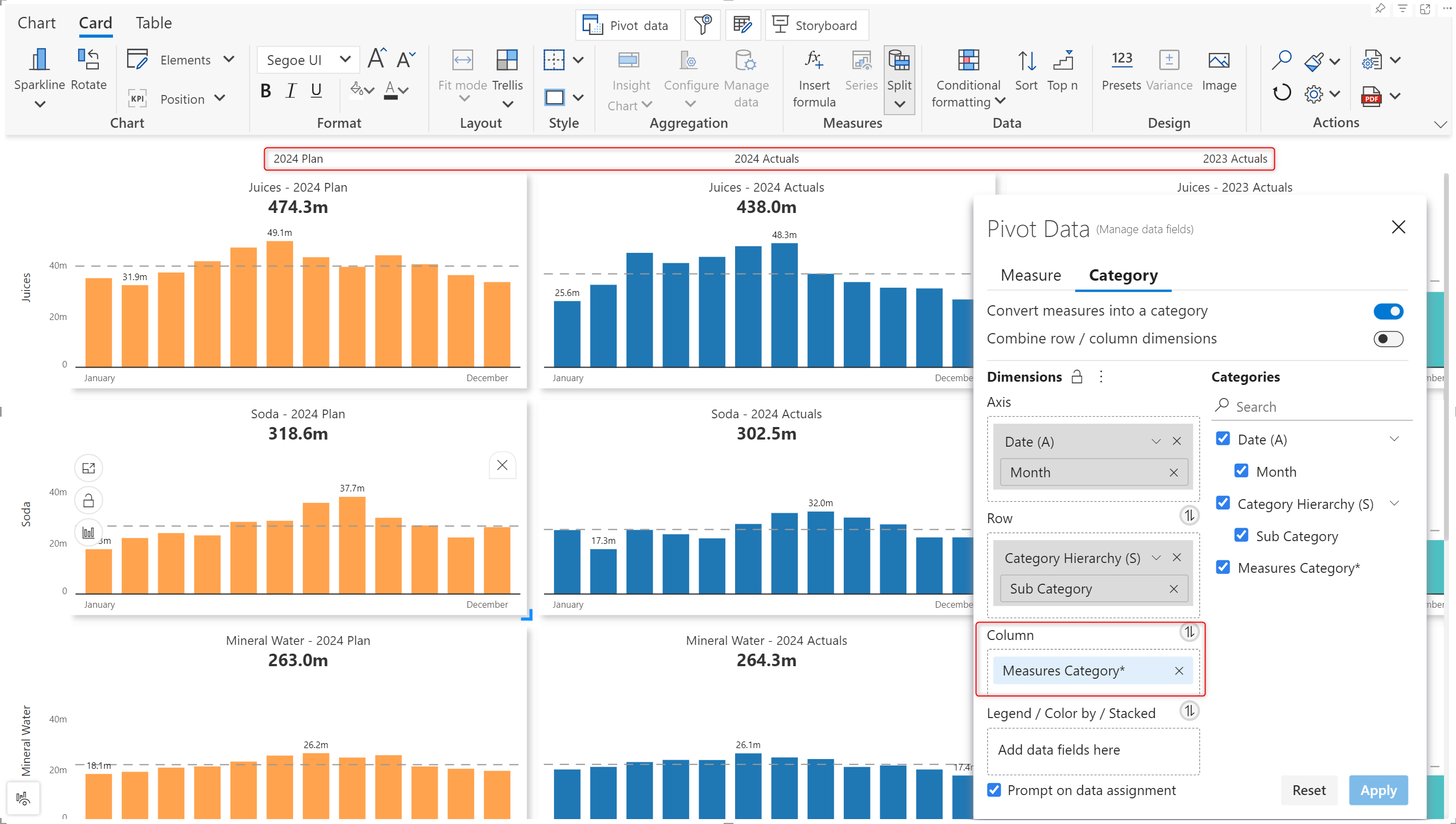
Task: Click the Rotate chart icon
Action: tap(88, 61)
